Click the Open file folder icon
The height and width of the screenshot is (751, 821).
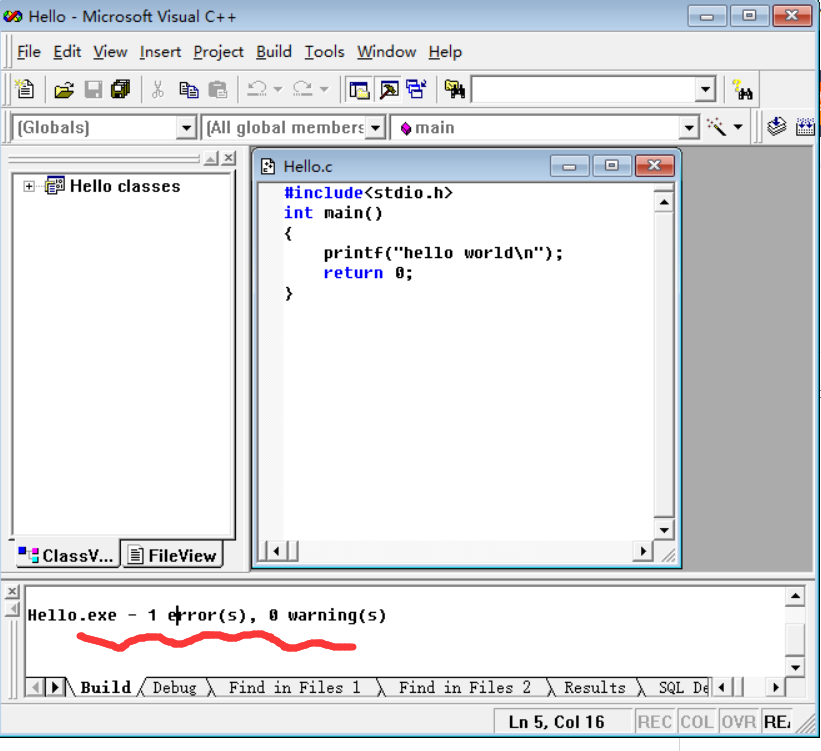click(x=64, y=90)
